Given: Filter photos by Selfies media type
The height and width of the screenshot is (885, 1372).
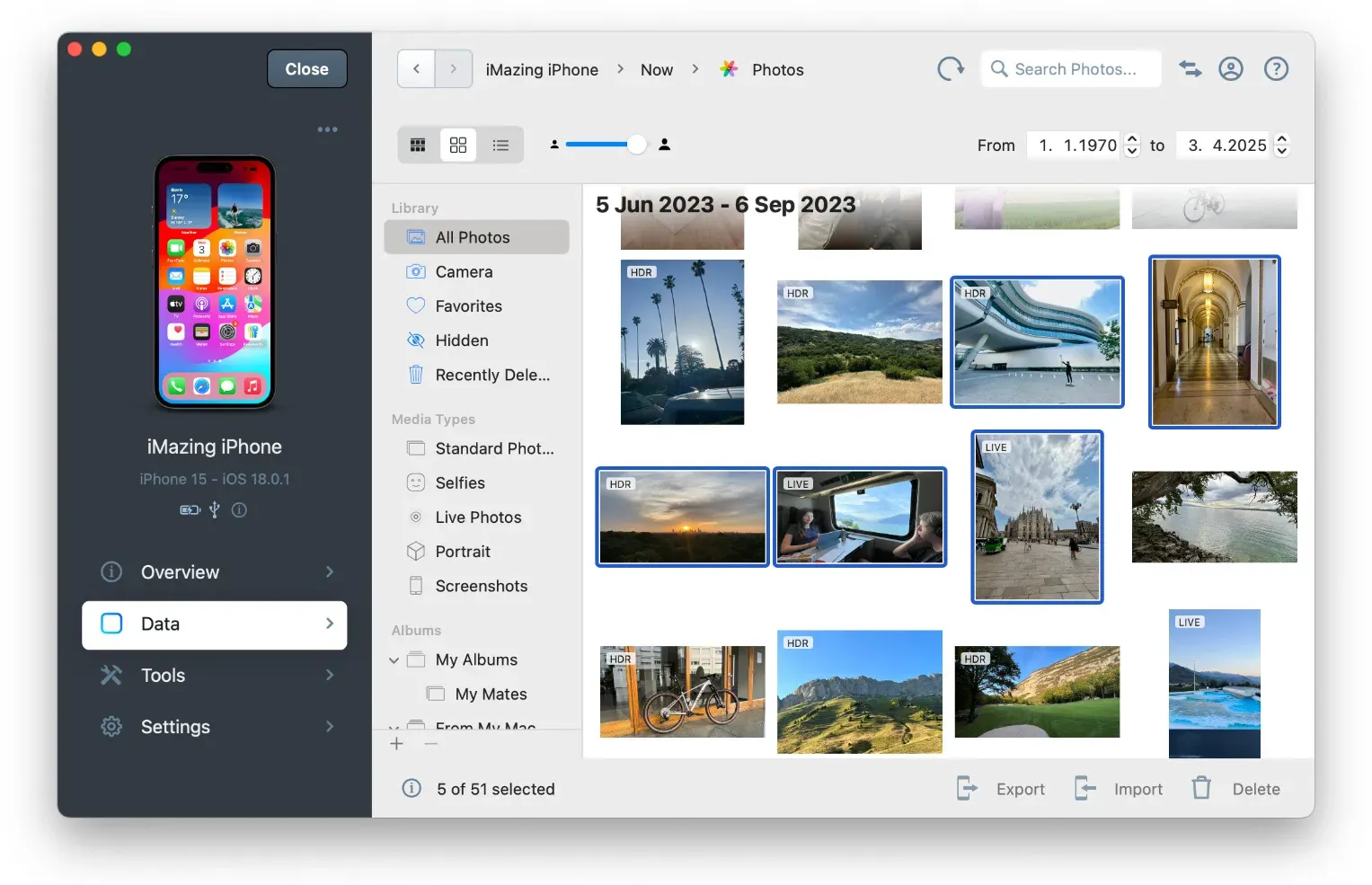Looking at the screenshot, I should click(x=462, y=482).
